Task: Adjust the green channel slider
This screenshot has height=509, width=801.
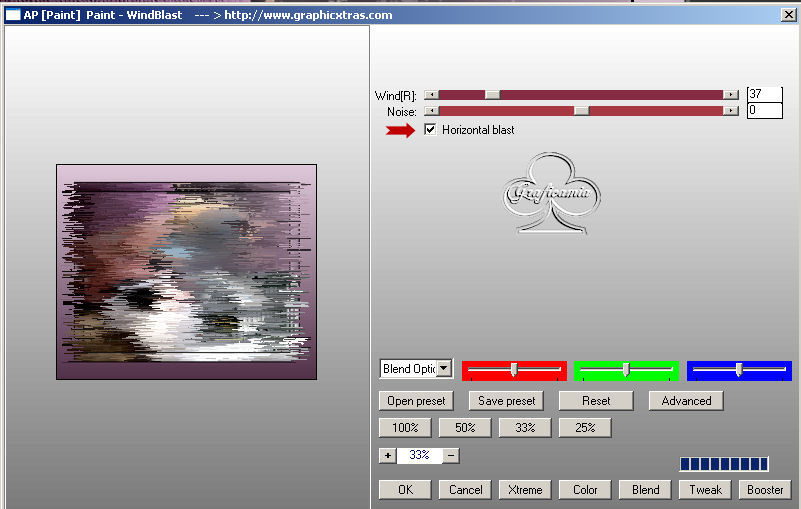Action: click(x=626, y=371)
